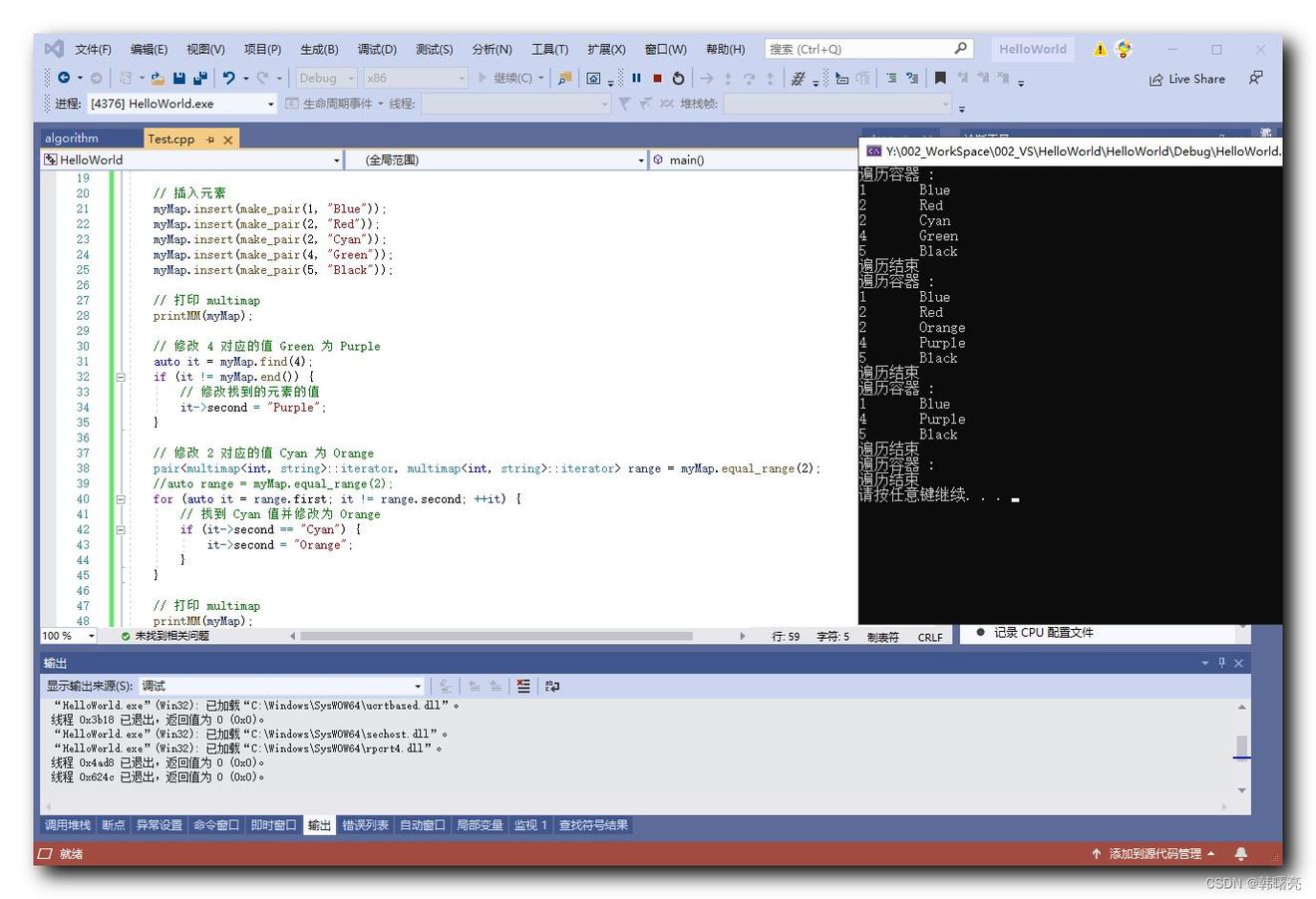Expand the Output window options dropdown arrow
This screenshot has height=899, width=1316.
[x=1205, y=663]
